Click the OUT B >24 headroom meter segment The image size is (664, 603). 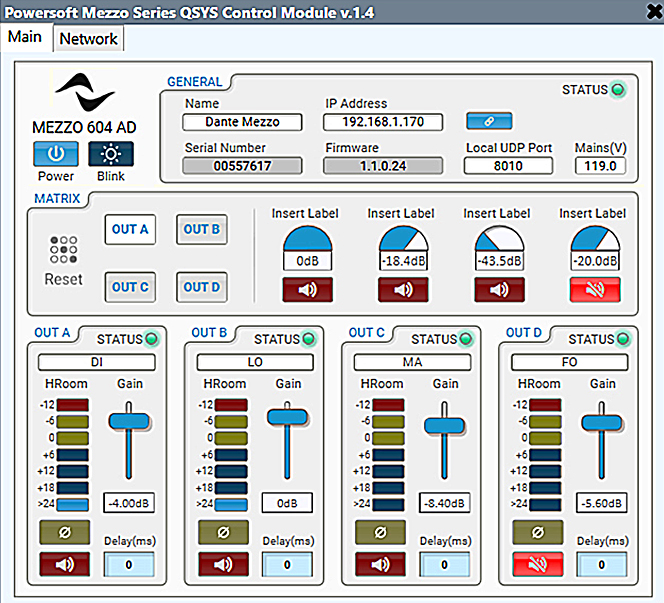pyautogui.click(x=231, y=504)
